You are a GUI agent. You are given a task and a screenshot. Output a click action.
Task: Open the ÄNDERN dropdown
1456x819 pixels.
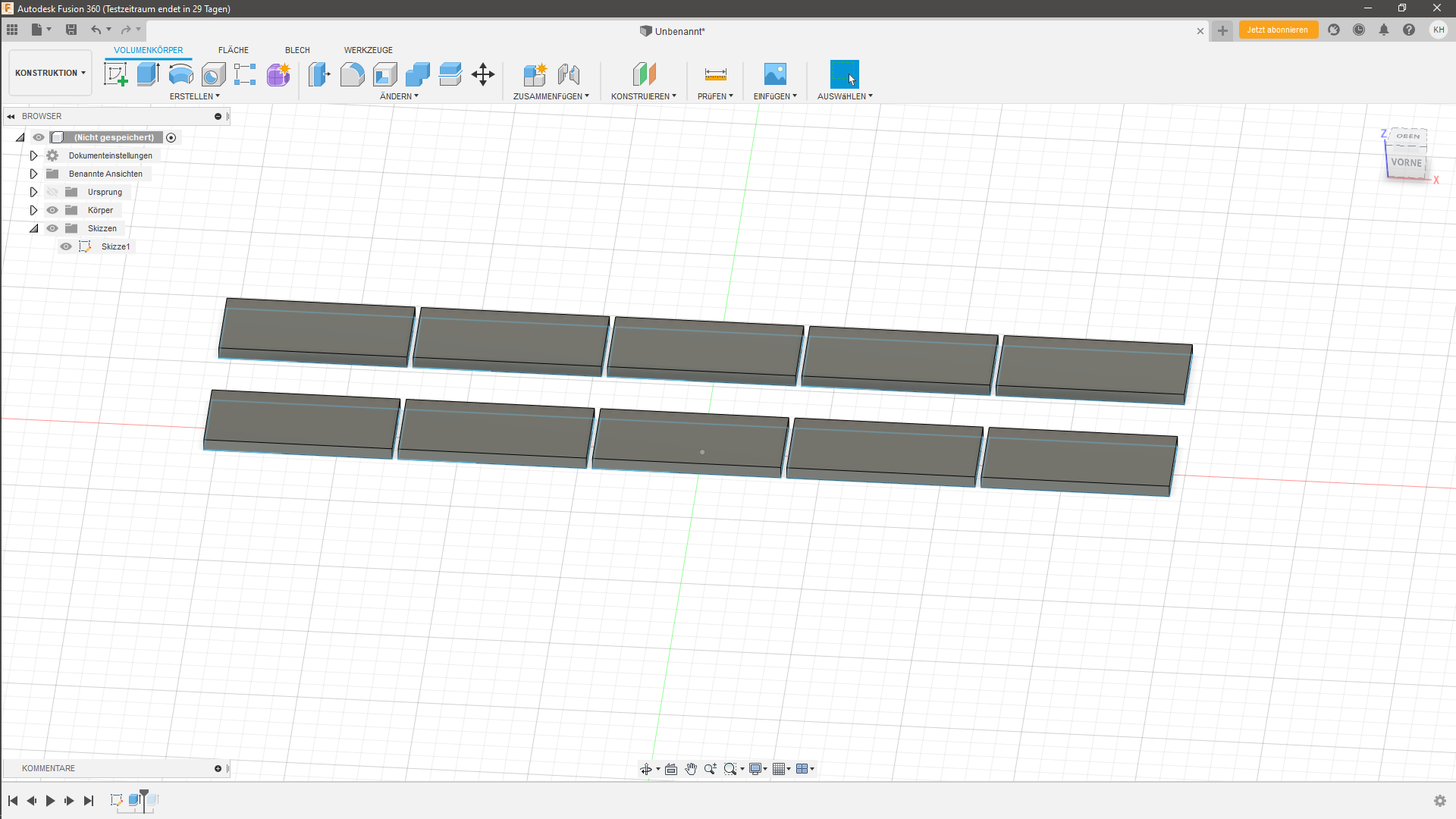(398, 96)
